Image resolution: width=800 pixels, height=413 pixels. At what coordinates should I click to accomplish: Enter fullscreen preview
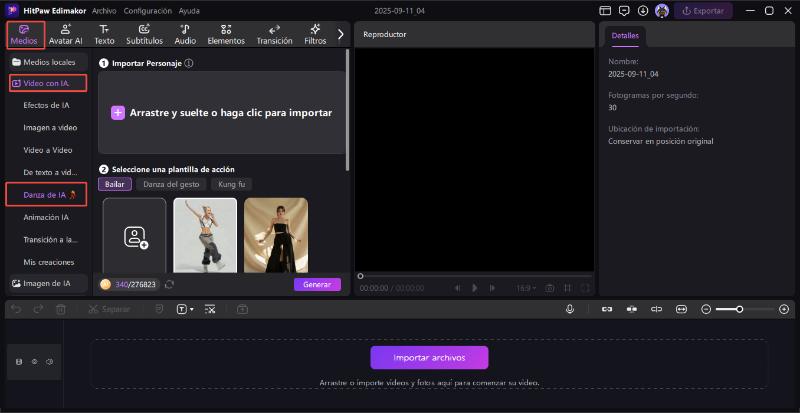coord(585,288)
